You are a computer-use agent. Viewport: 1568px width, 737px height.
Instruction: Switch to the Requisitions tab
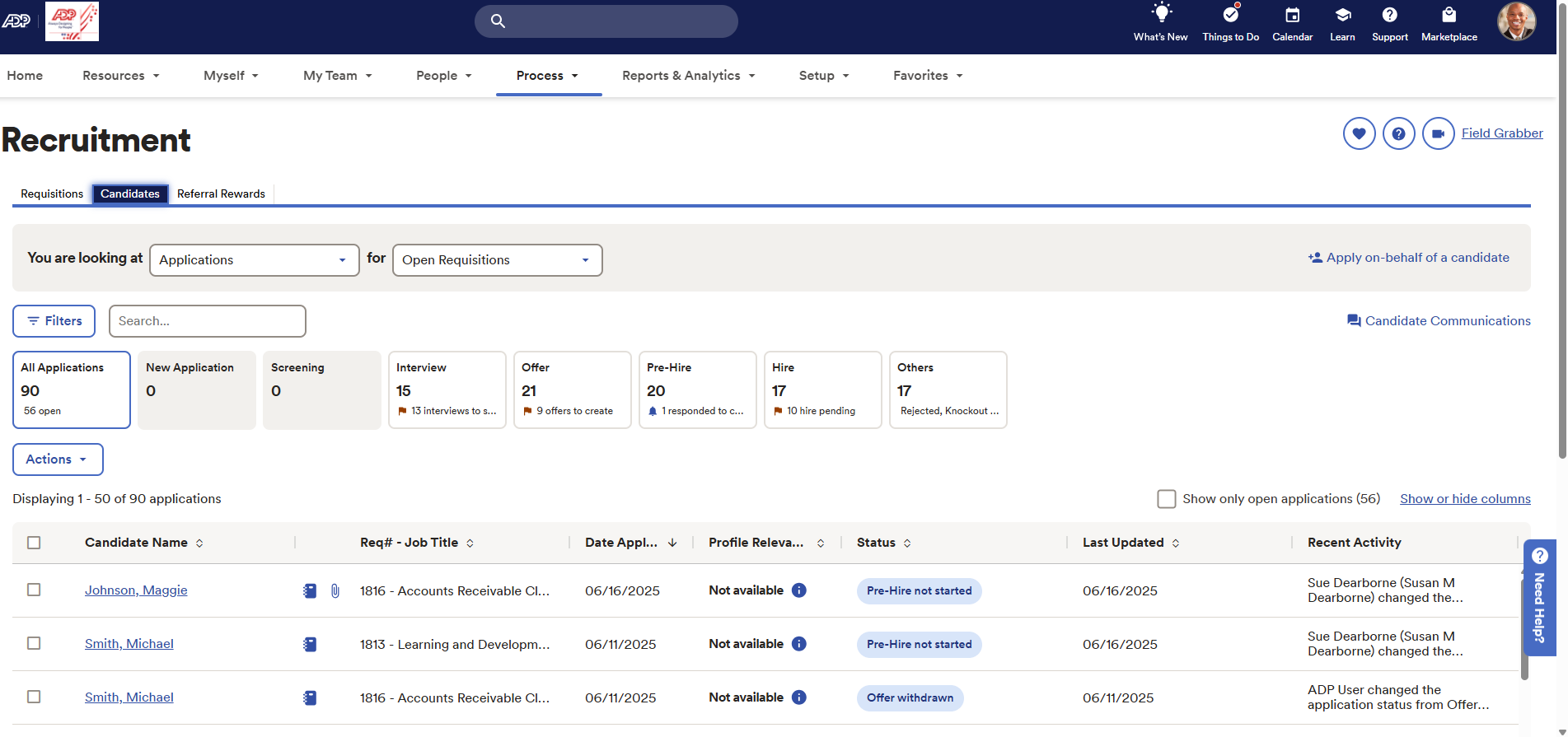(x=52, y=194)
